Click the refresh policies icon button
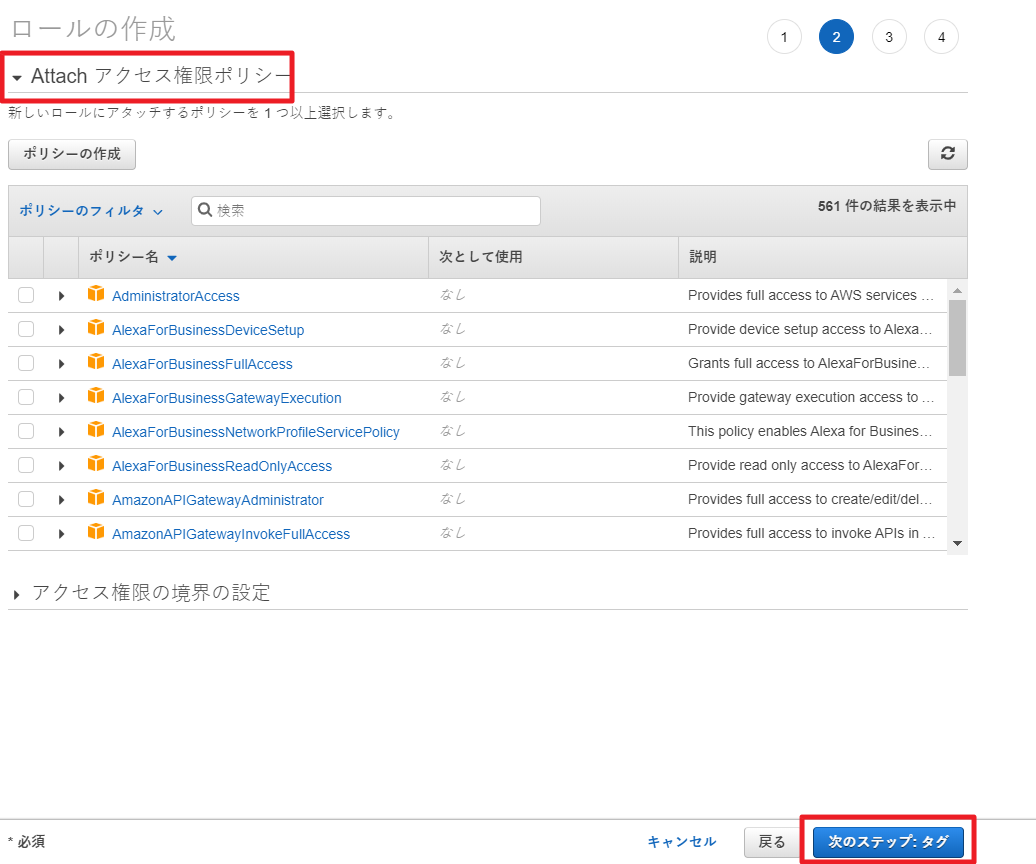Screen dimensions: 1036x864 947,154
